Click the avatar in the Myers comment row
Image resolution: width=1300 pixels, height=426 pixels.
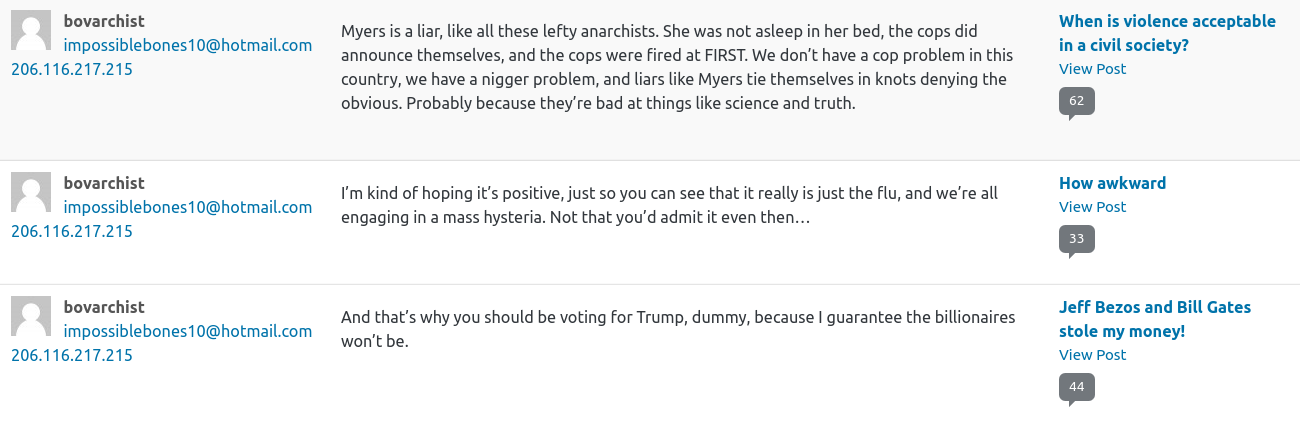31,30
